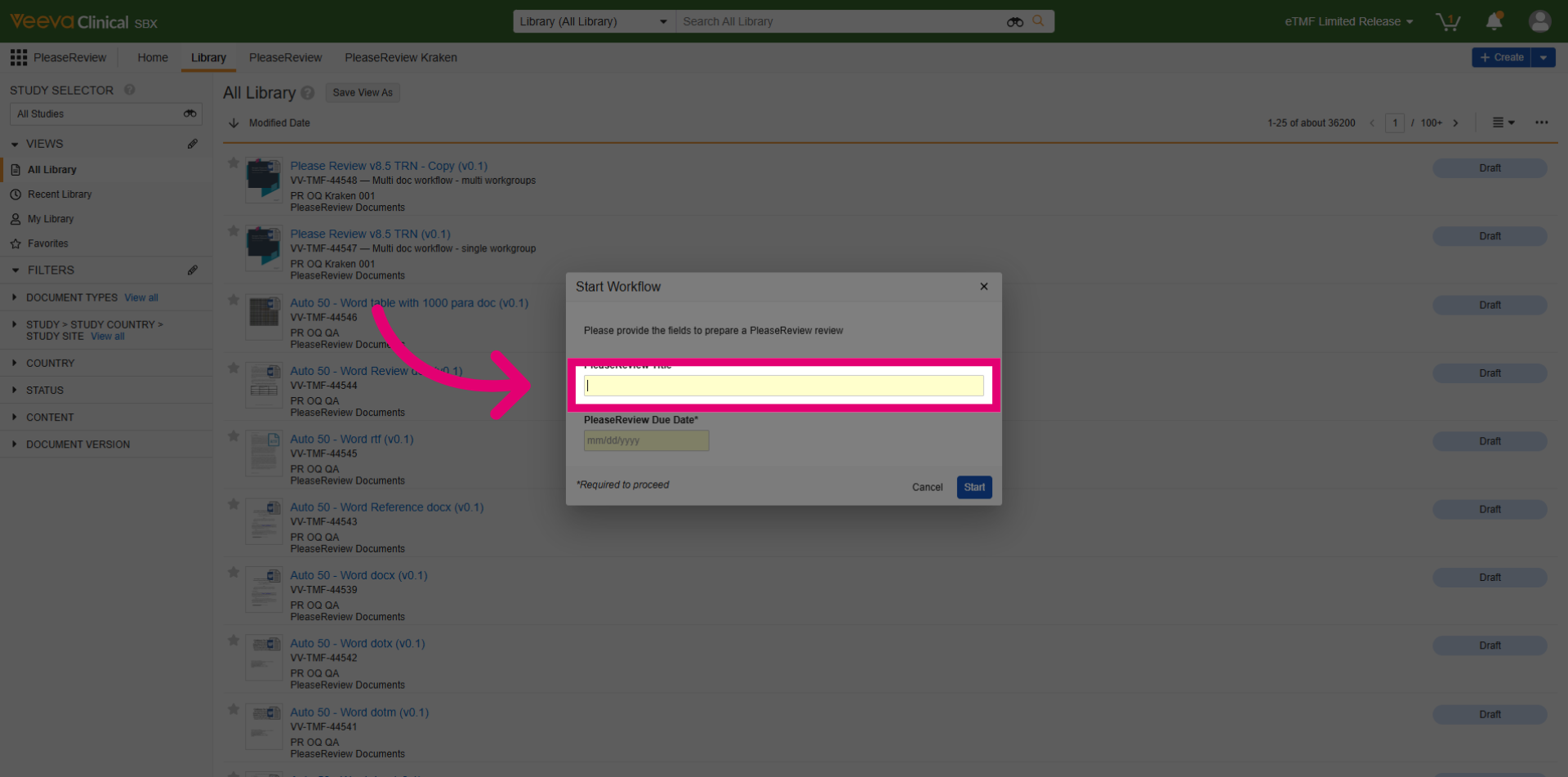Image resolution: width=1568 pixels, height=777 pixels.
Task: Click the All Studies selector field
Action: click(106, 114)
